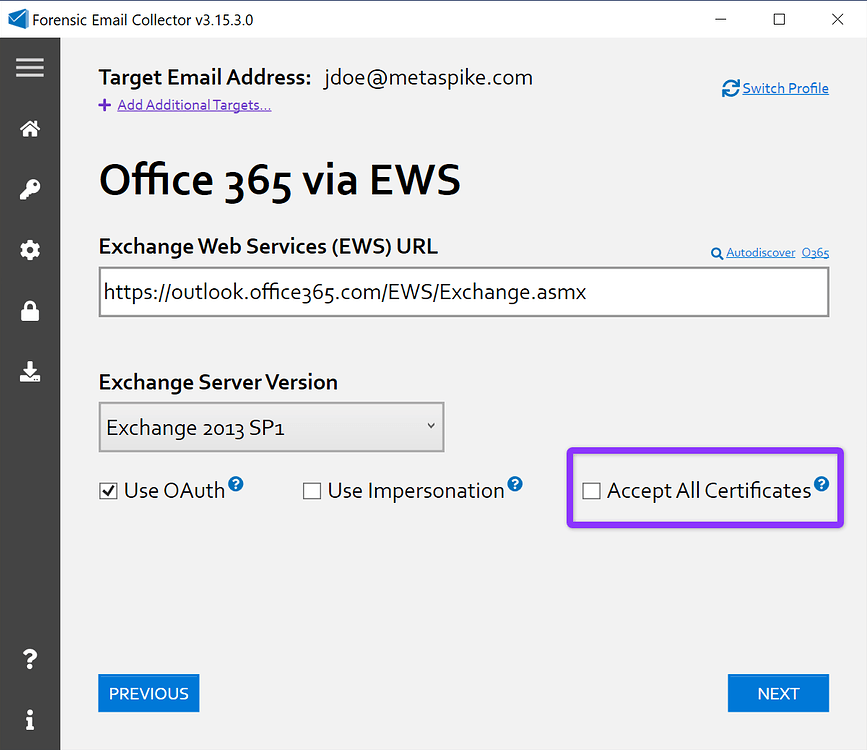Click the padlock icon in the sidebar
Viewport: 867px width, 750px height.
tap(30, 311)
